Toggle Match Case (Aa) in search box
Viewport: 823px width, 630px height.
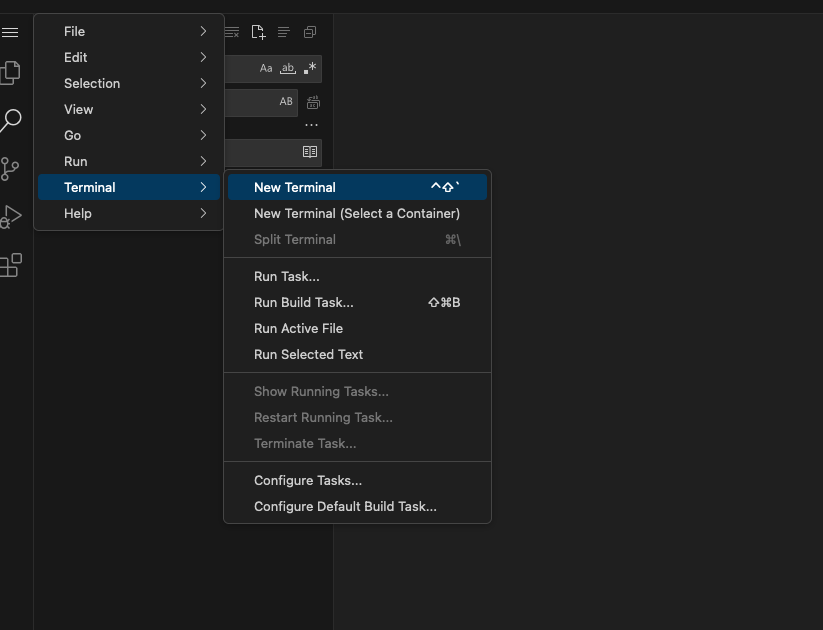point(266,68)
